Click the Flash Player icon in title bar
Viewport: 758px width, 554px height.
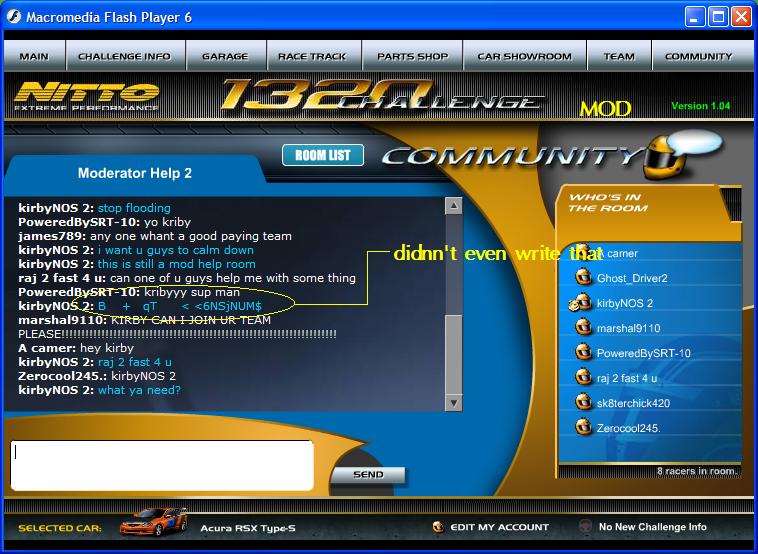coord(14,17)
